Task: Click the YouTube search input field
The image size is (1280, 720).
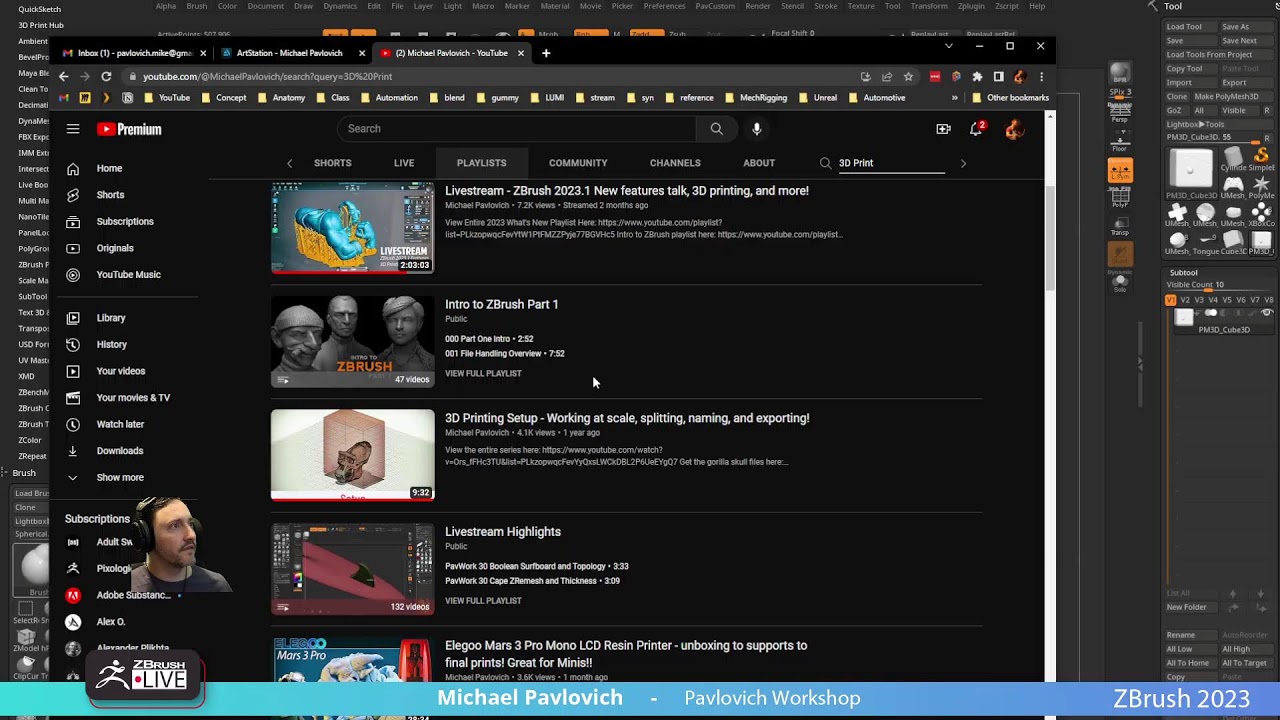Action: coord(516,128)
